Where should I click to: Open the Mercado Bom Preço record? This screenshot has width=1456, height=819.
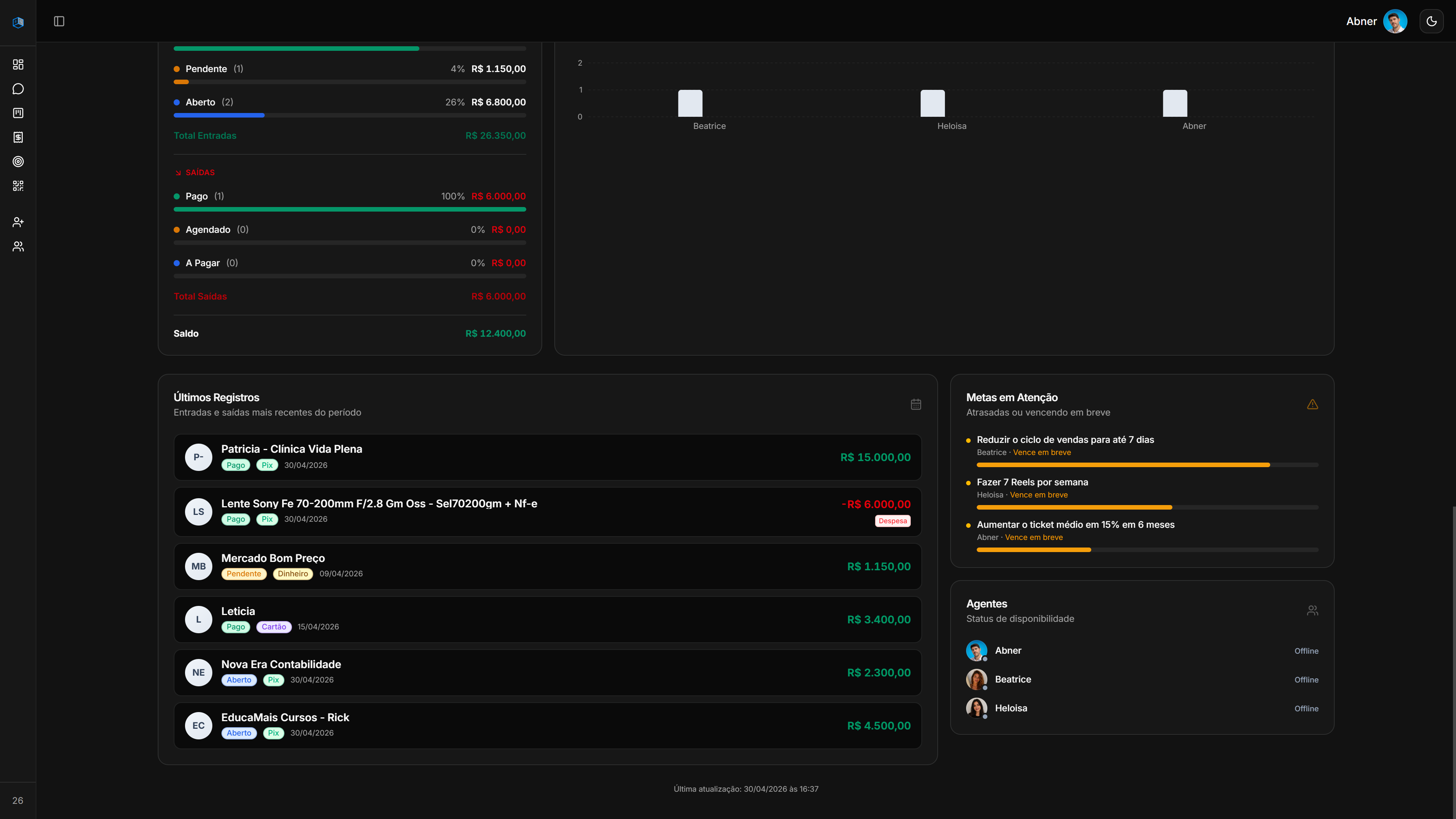tap(548, 566)
